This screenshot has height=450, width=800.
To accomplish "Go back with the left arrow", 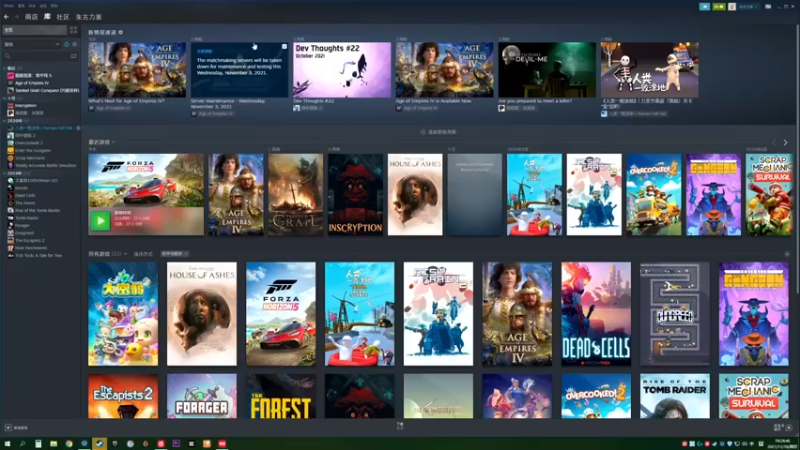I will point(7,17).
